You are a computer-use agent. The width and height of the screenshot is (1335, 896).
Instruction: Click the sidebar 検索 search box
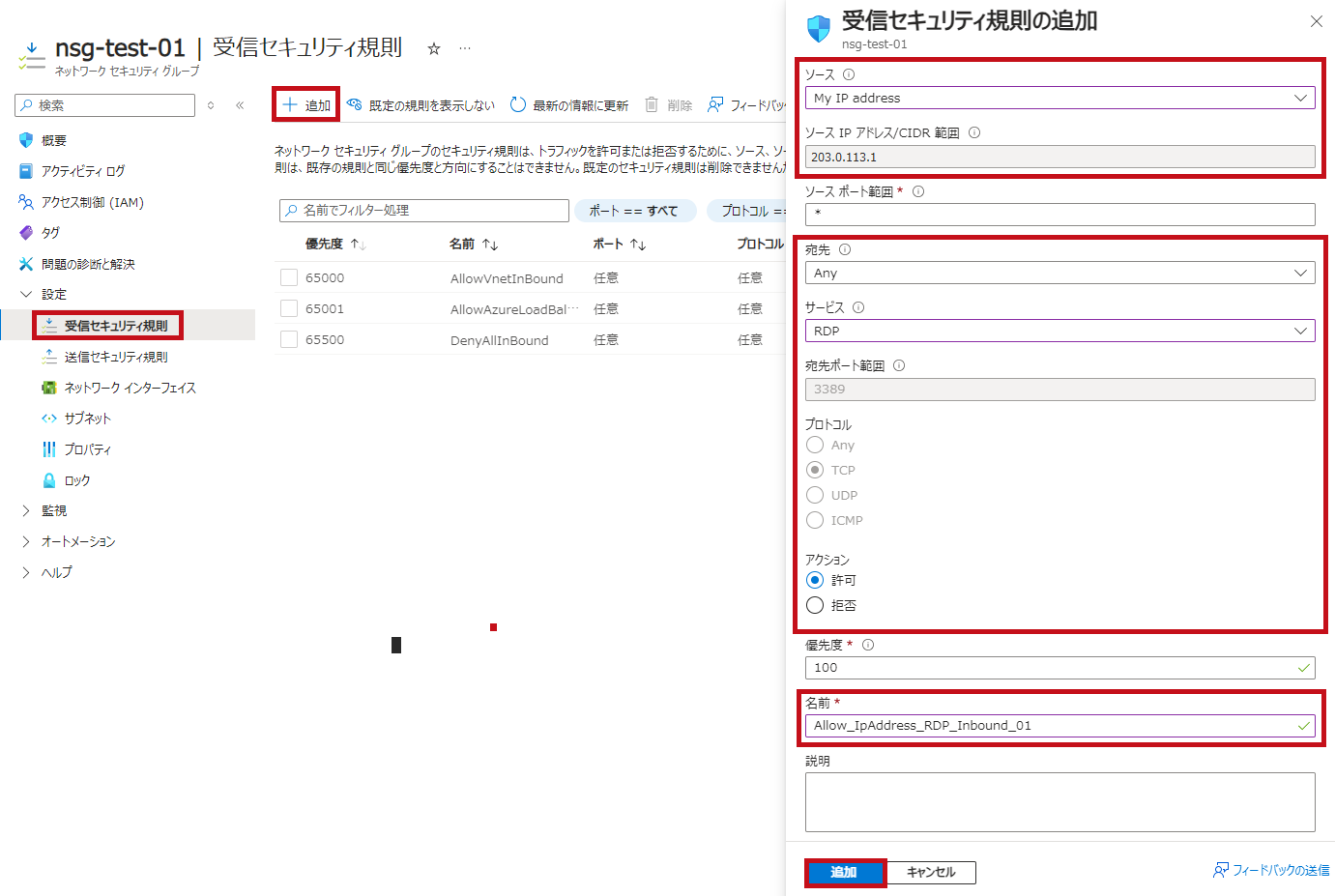(x=105, y=105)
